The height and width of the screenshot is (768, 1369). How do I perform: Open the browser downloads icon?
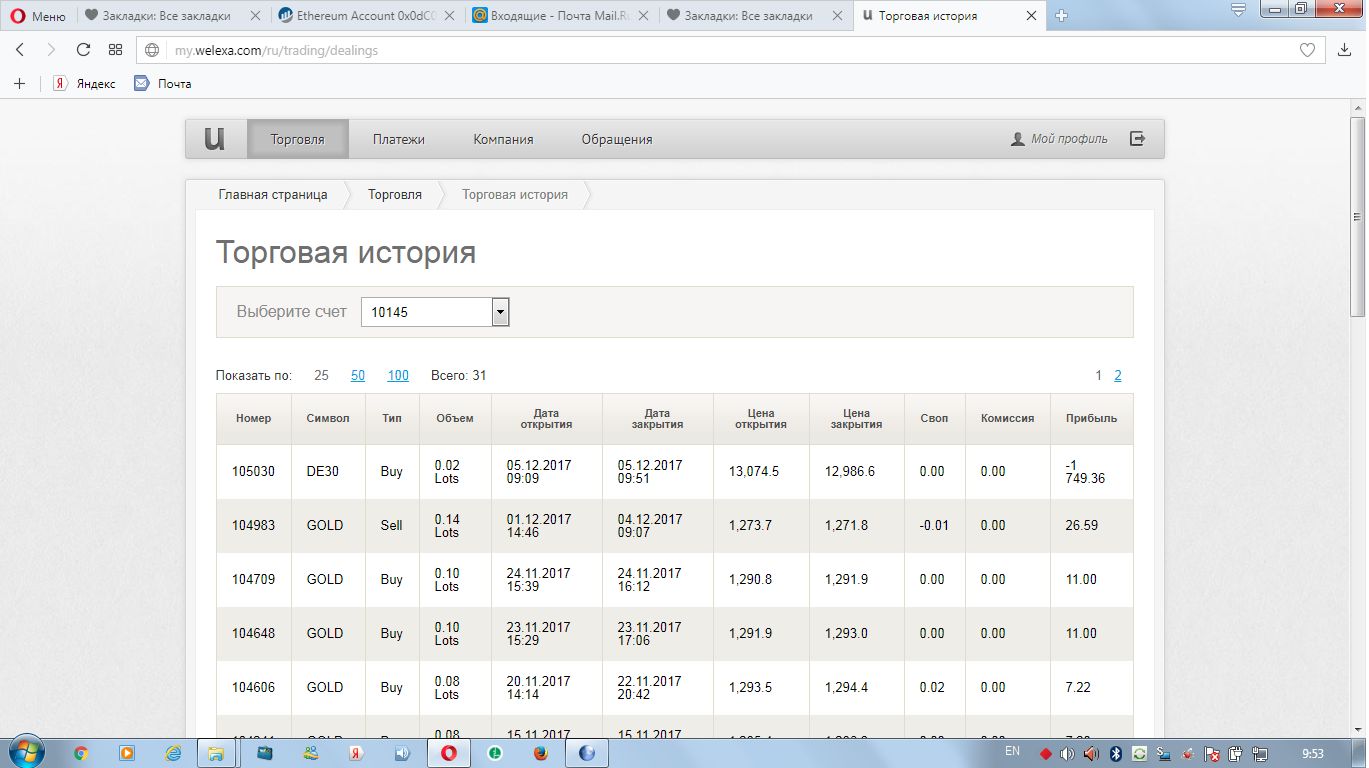[1344, 50]
